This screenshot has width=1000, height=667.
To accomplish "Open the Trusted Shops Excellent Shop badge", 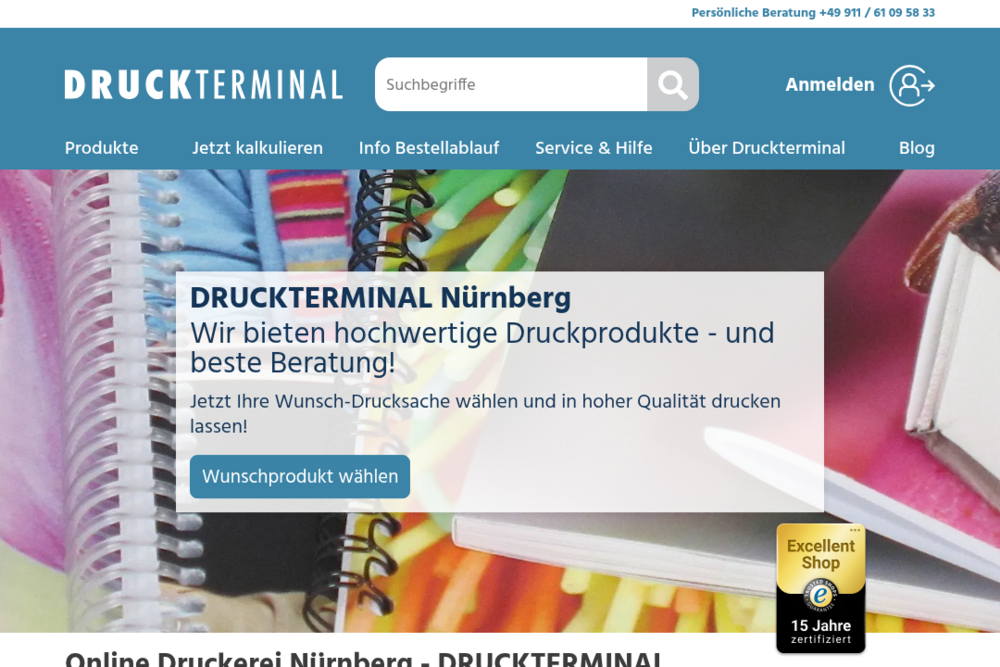I will (821, 588).
